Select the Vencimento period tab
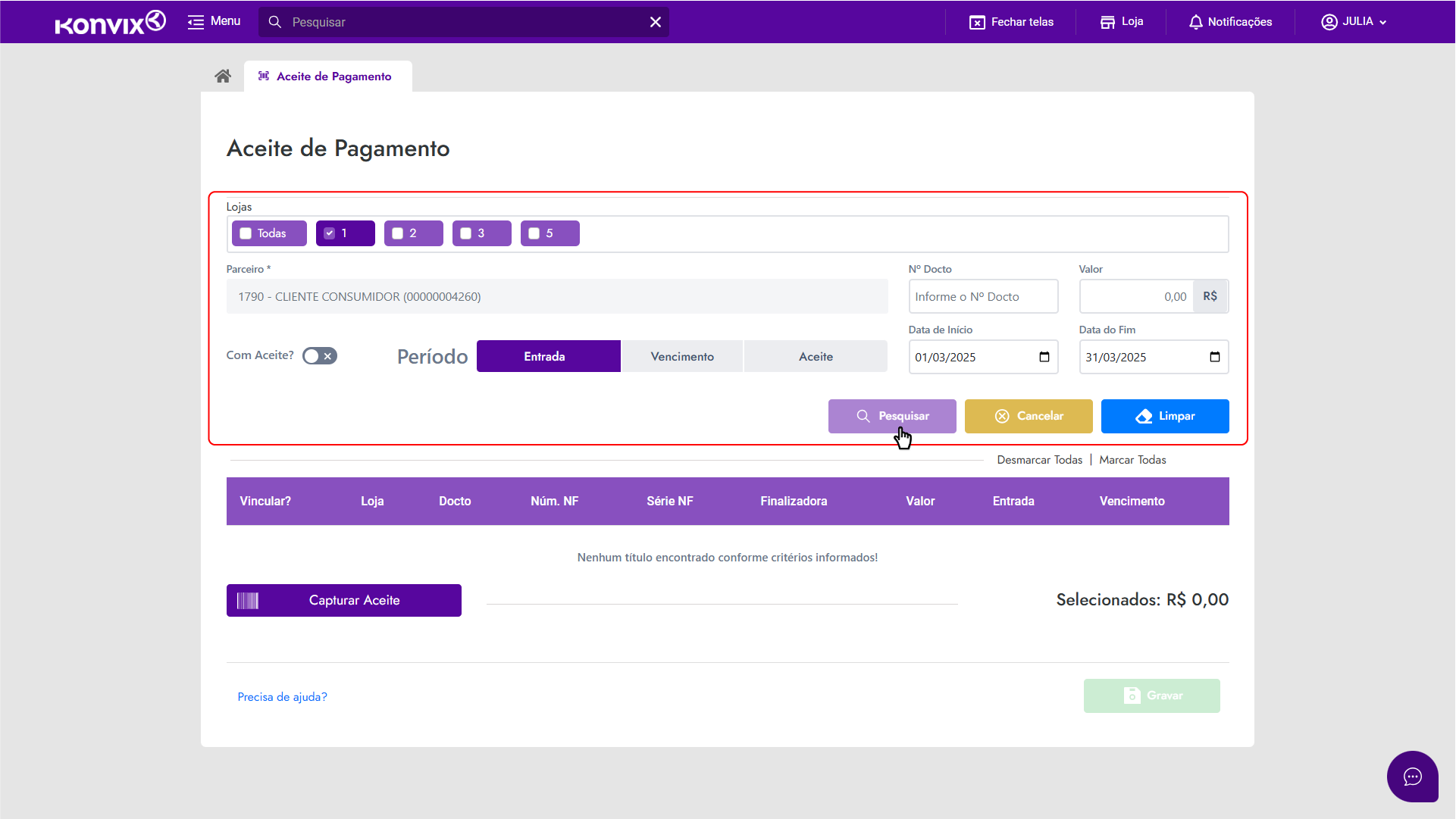Image resolution: width=1456 pixels, height=819 pixels. click(681, 356)
